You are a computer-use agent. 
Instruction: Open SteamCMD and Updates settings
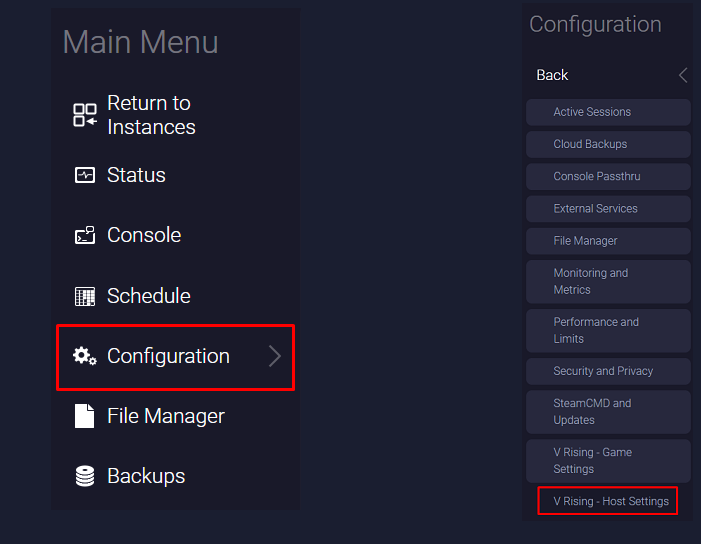click(x=608, y=412)
